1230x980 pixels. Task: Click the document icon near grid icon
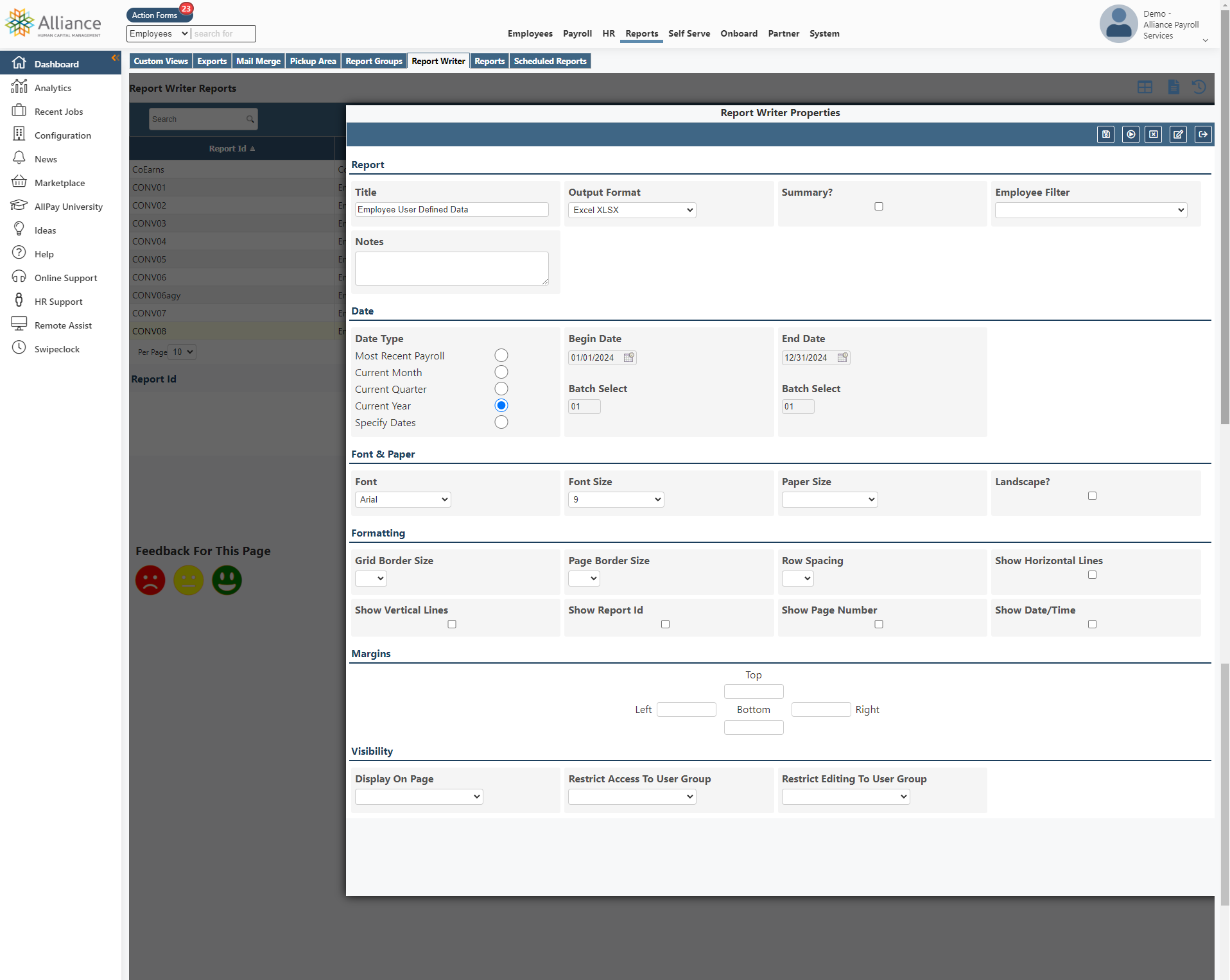point(1174,87)
